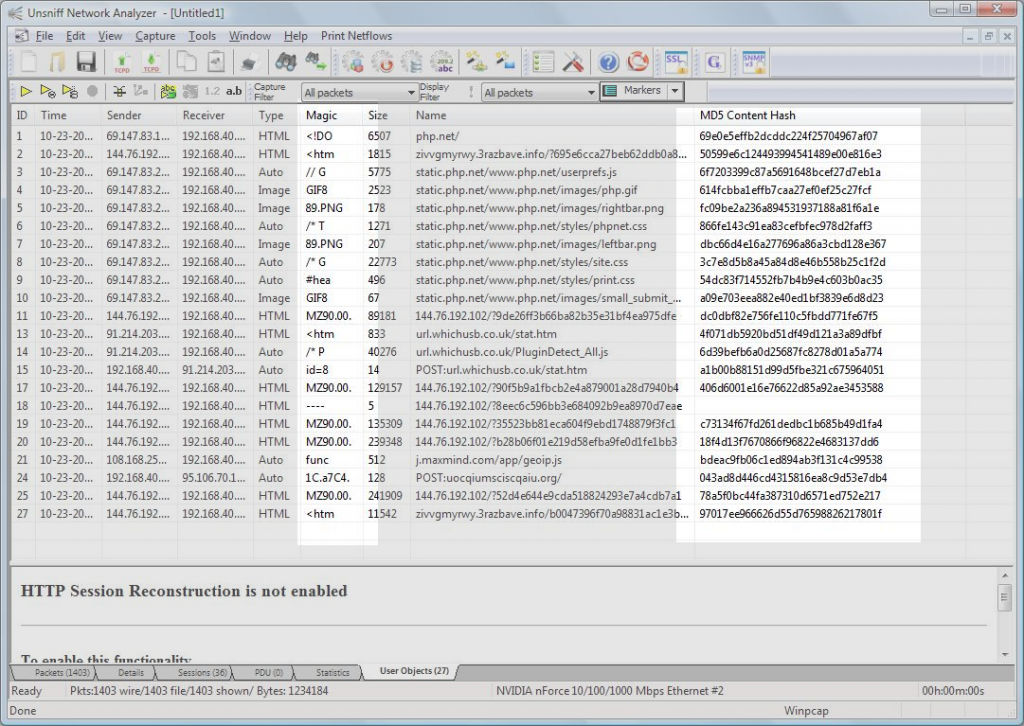Click the lower pane vertical scrollbar

click(1004, 614)
